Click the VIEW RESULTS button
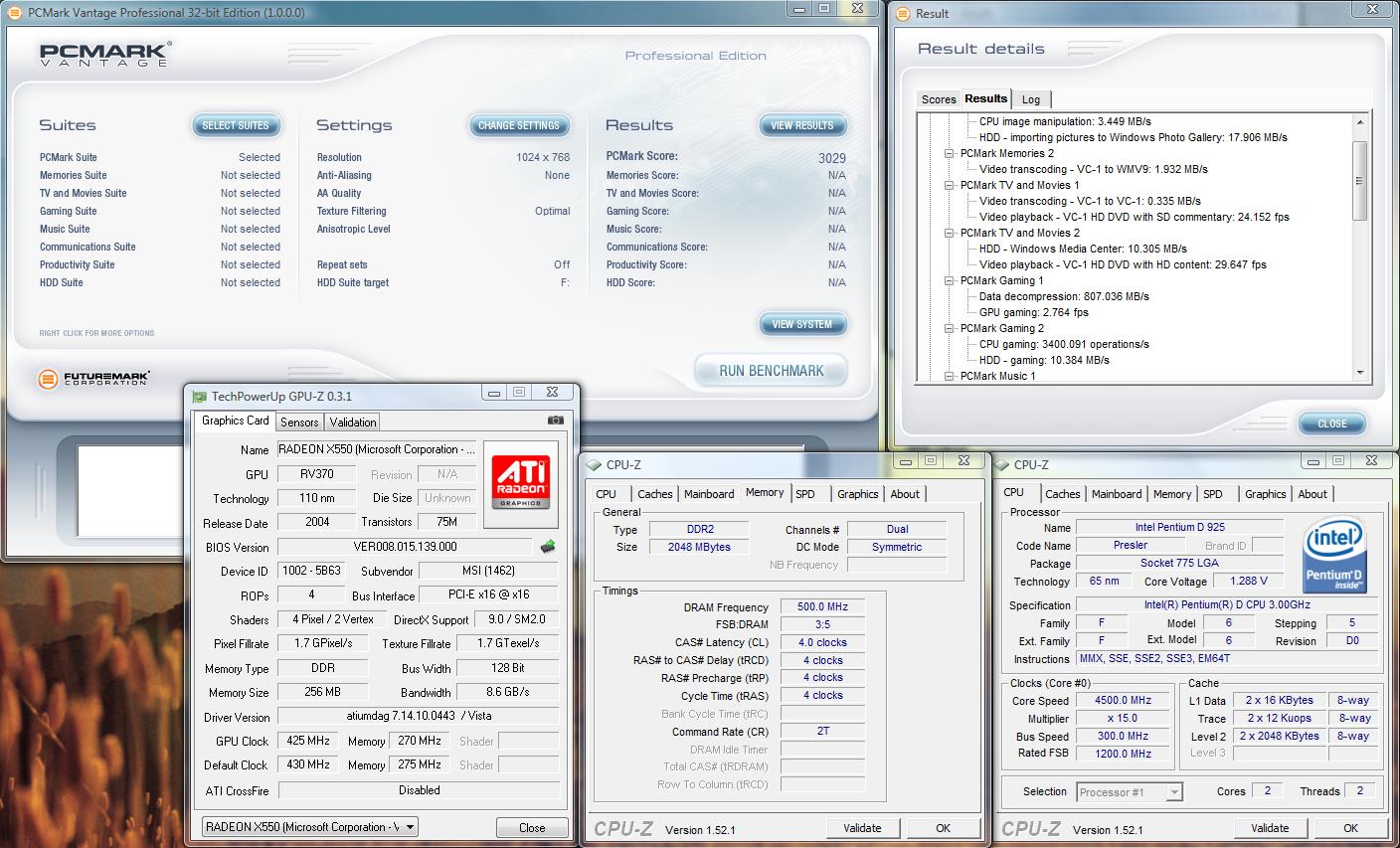Screen dimensions: 1400x848 pyautogui.click(x=802, y=125)
